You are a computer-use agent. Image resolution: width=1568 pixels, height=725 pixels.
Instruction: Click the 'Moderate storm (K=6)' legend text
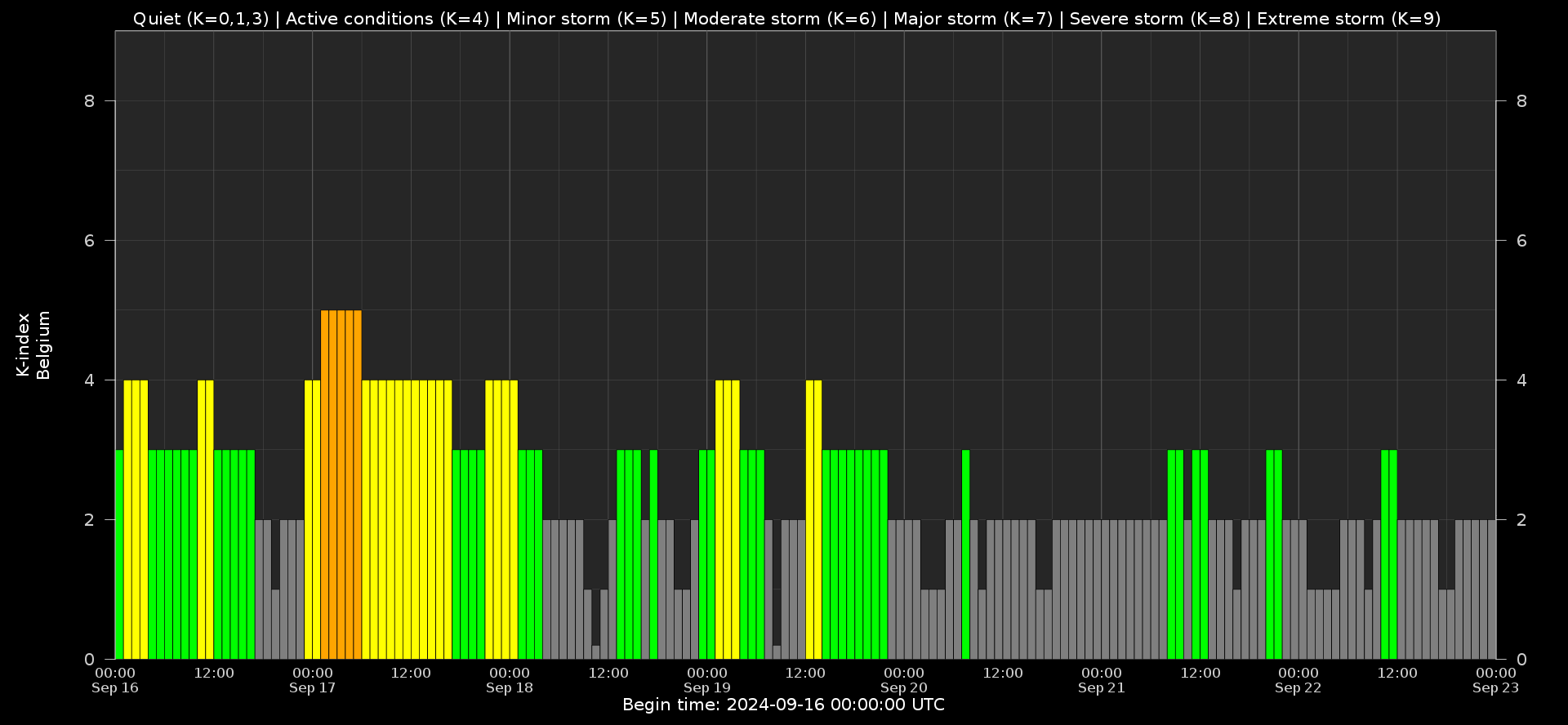780,19
